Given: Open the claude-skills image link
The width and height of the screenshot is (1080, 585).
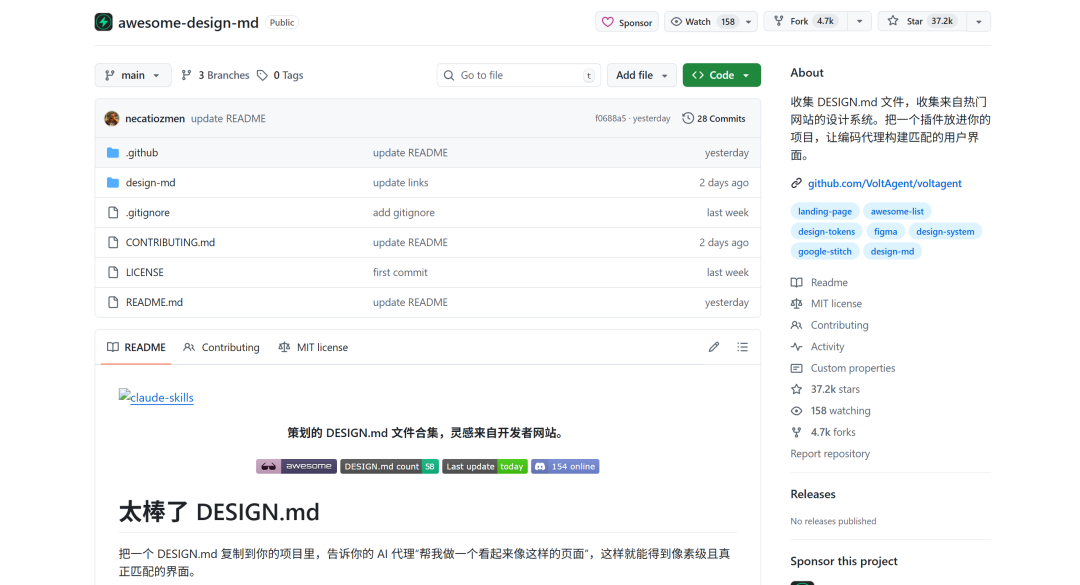Looking at the screenshot, I should click(x=156, y=397).
